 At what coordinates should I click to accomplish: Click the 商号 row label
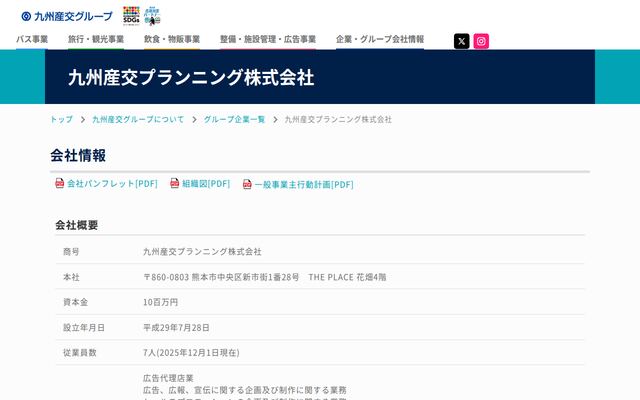point(71,252)
